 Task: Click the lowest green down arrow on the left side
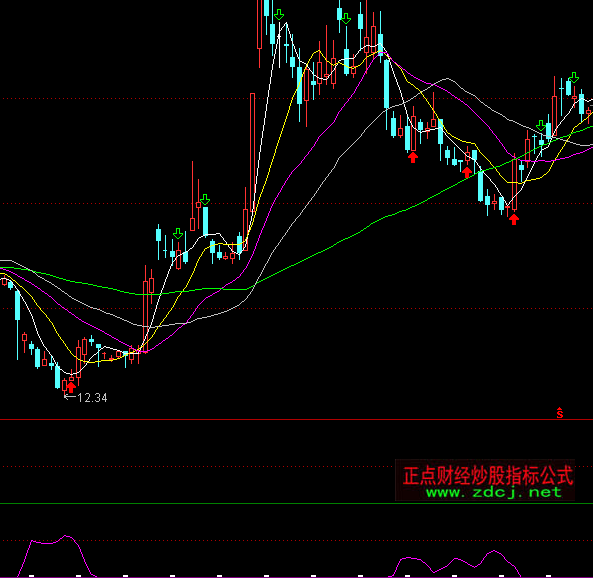coord(178,233)
